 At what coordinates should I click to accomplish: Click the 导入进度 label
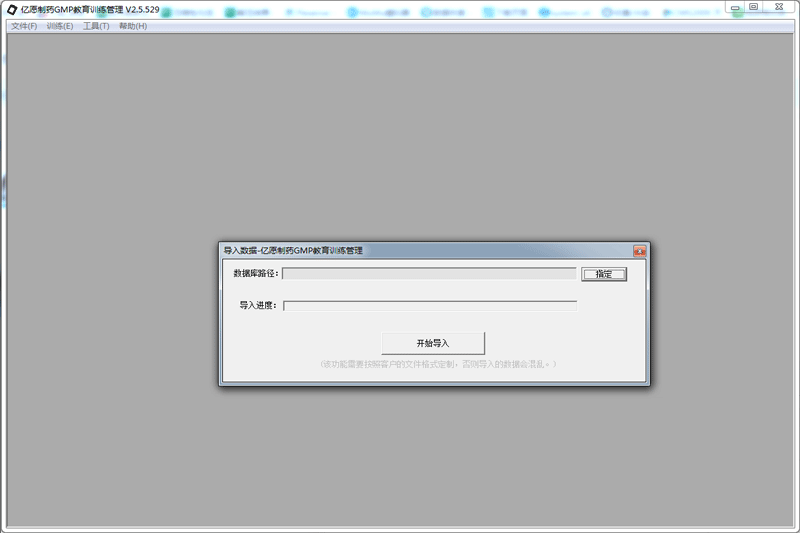[258, 306]
